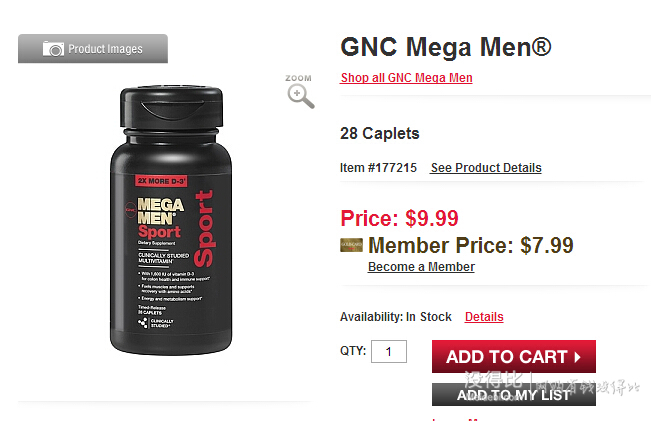Image resolution: width=651 pixels, height=421 pixels.
Task: Click the zoom magnifier icon
Action: click(301, 96)
